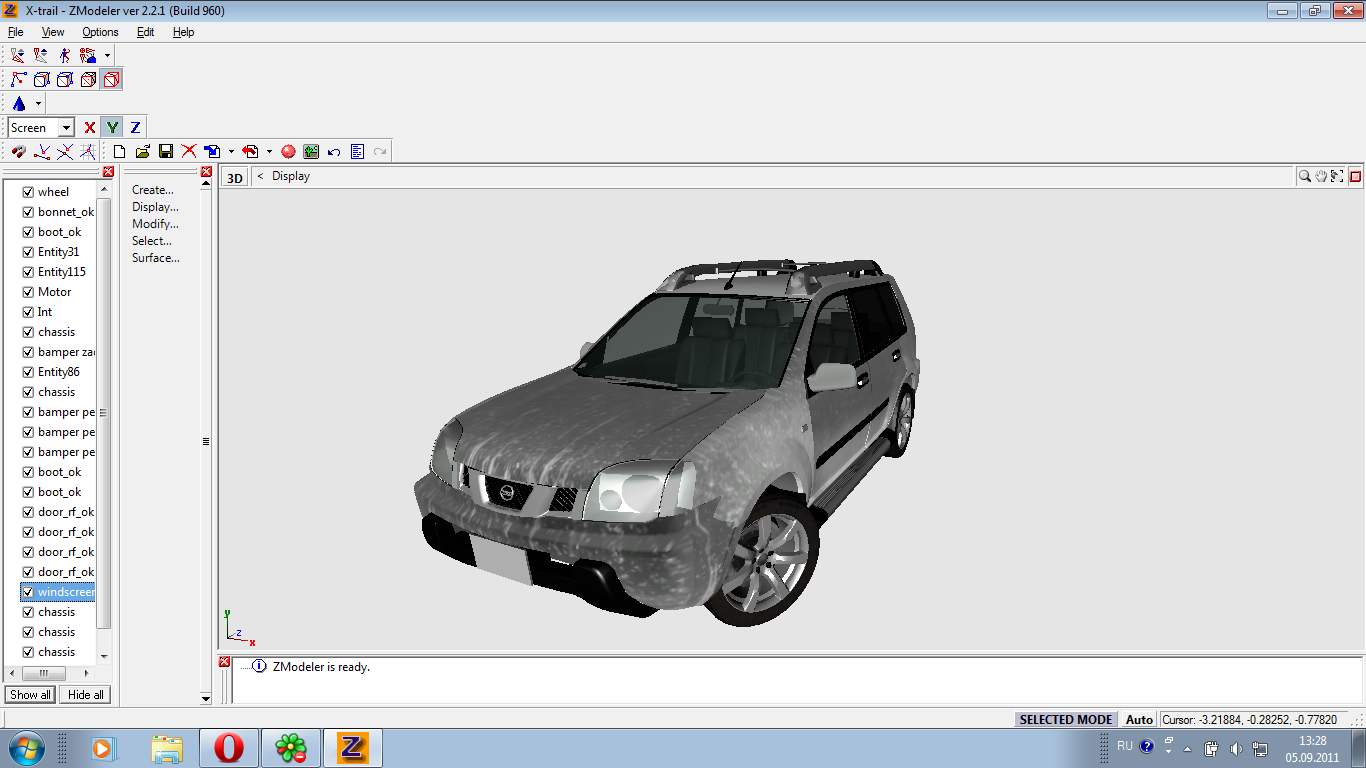Expand the Modify... command menu
This screenshot has height=768, width=1366.
click(x=155, y=224)
